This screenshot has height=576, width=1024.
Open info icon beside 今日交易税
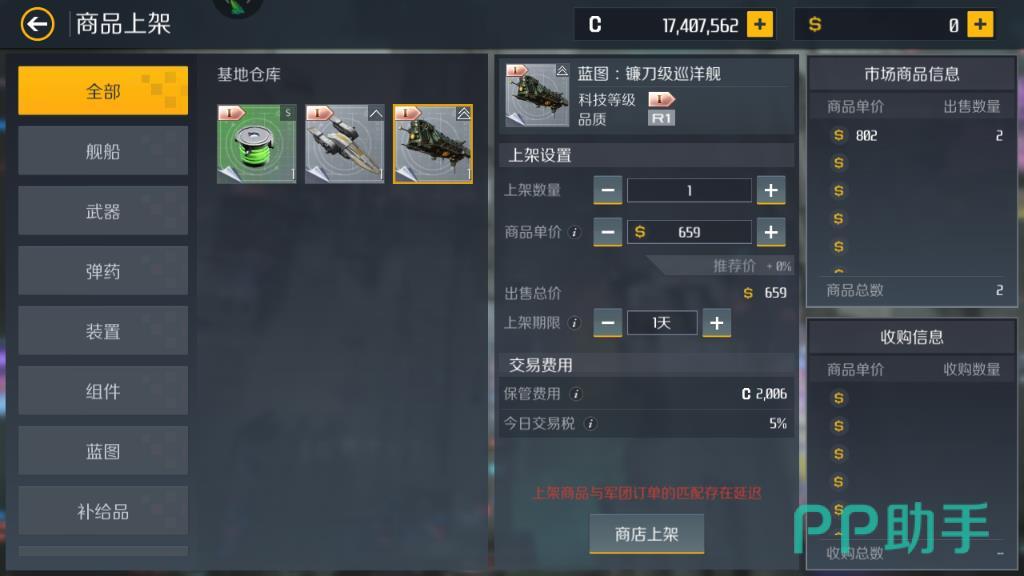click(x=590, y=424)
